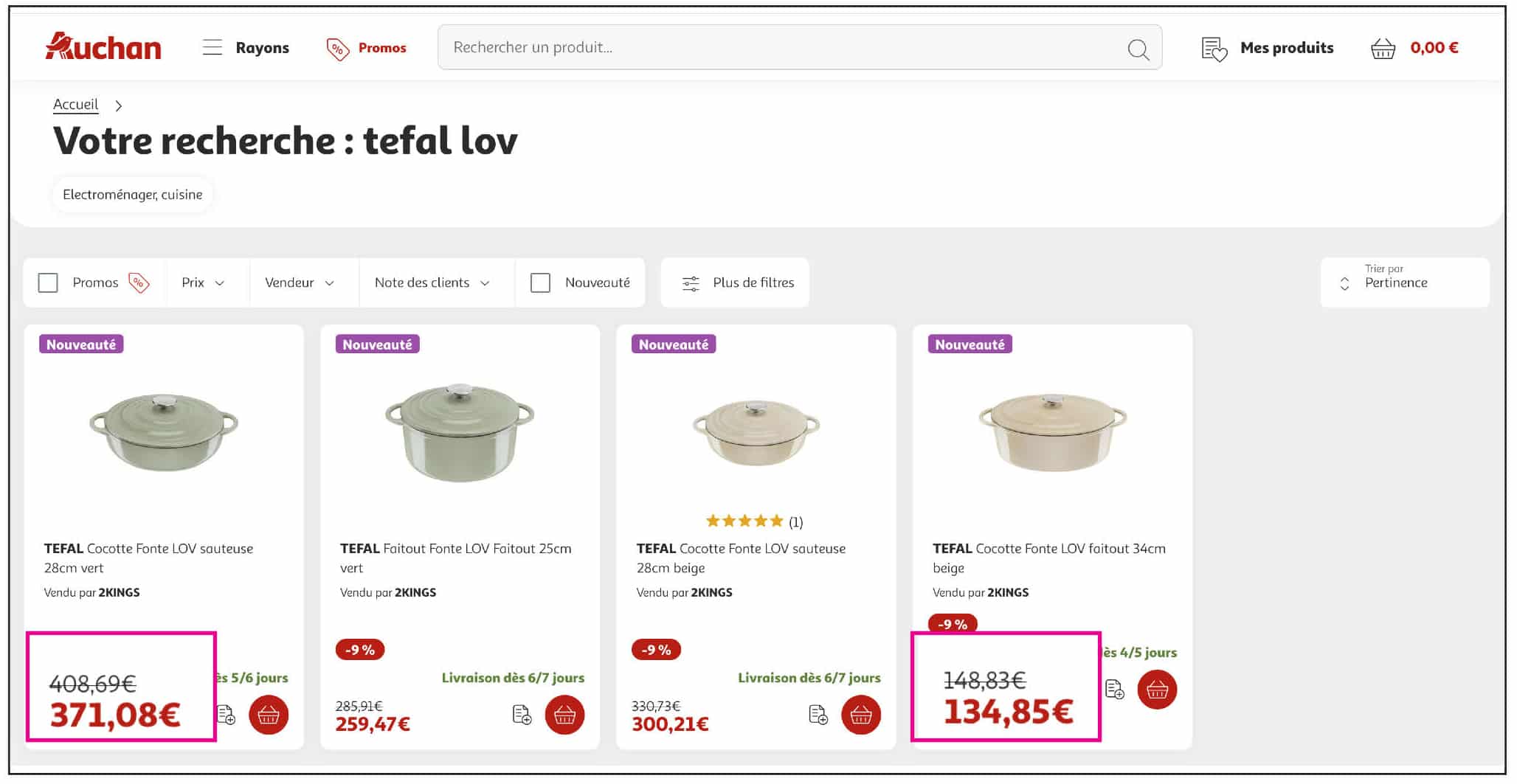Open the Rayons hamburger menu icon
Screen dimensions: 1517x784
[212, 48]
